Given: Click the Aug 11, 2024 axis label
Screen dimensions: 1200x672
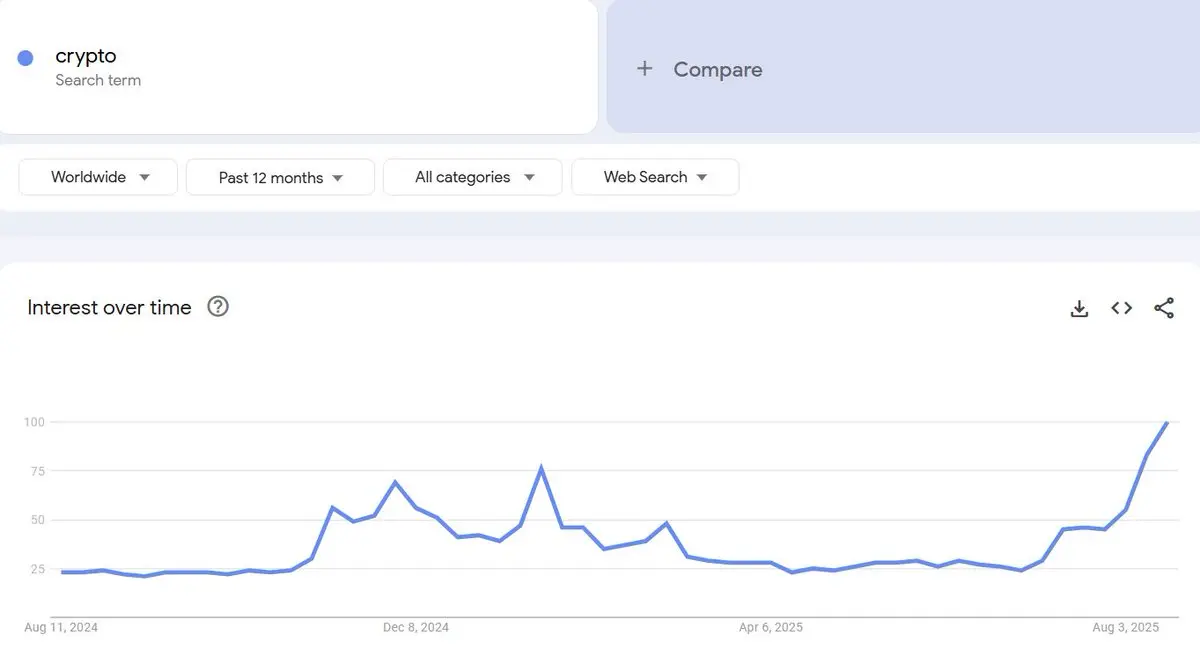Looking at the screenshot, I should tap(61, 628).
